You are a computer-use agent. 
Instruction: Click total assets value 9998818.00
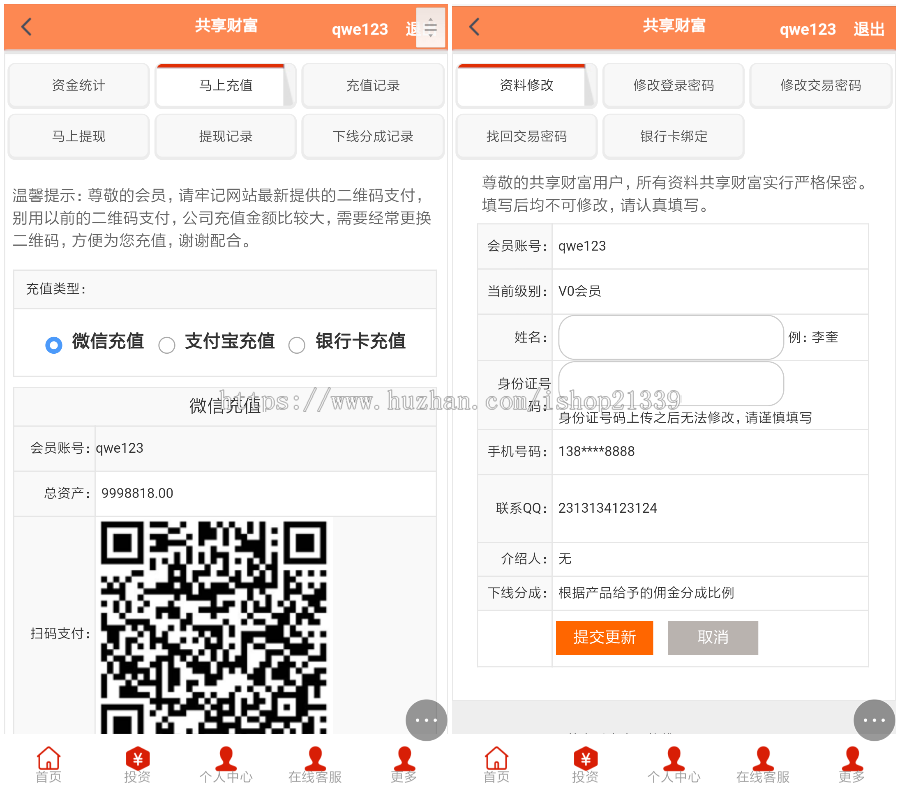pyautogui.click(x=137, y=493)
